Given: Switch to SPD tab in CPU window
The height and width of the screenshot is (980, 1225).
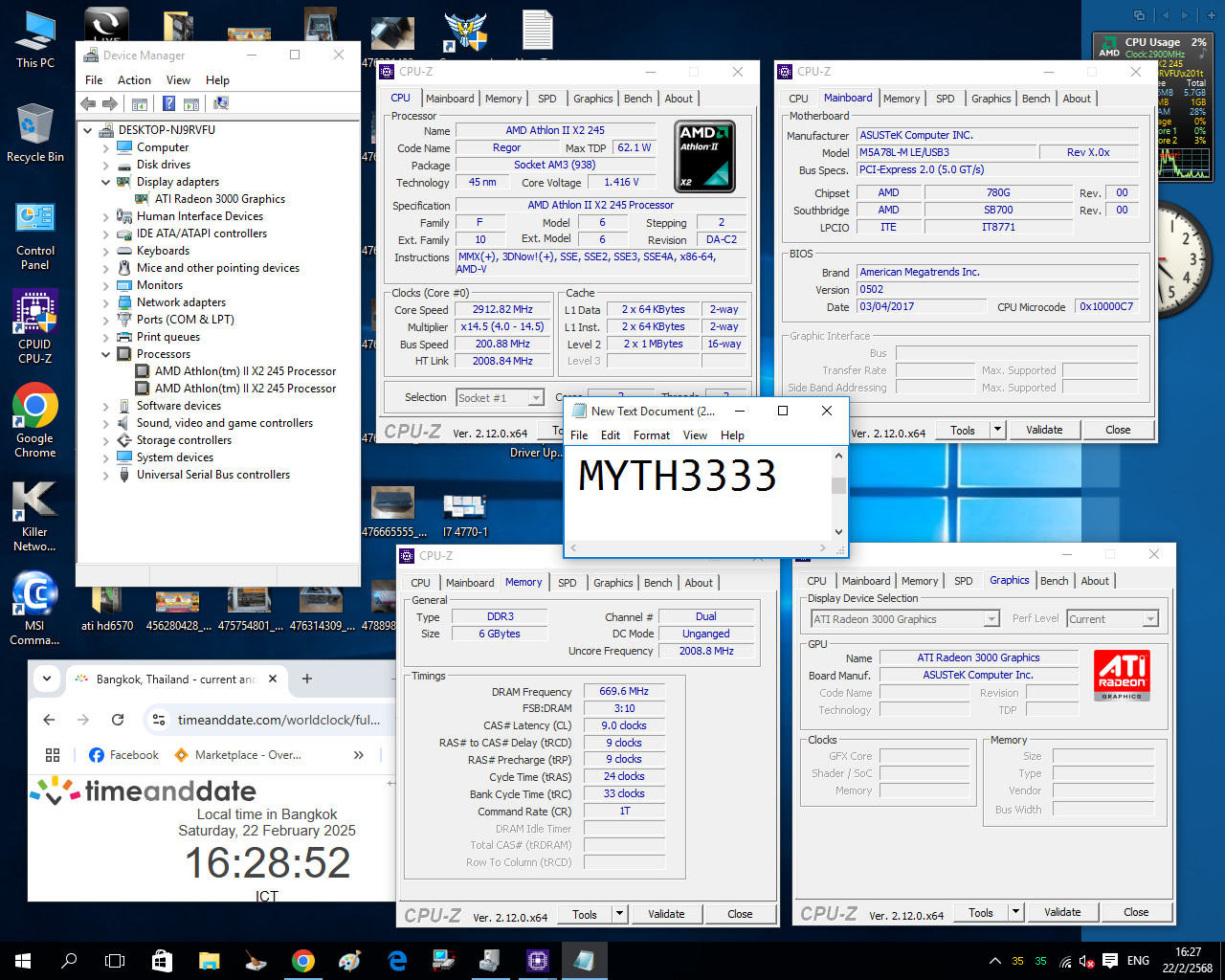Looking at the screenshot, I should coord(547,99).
